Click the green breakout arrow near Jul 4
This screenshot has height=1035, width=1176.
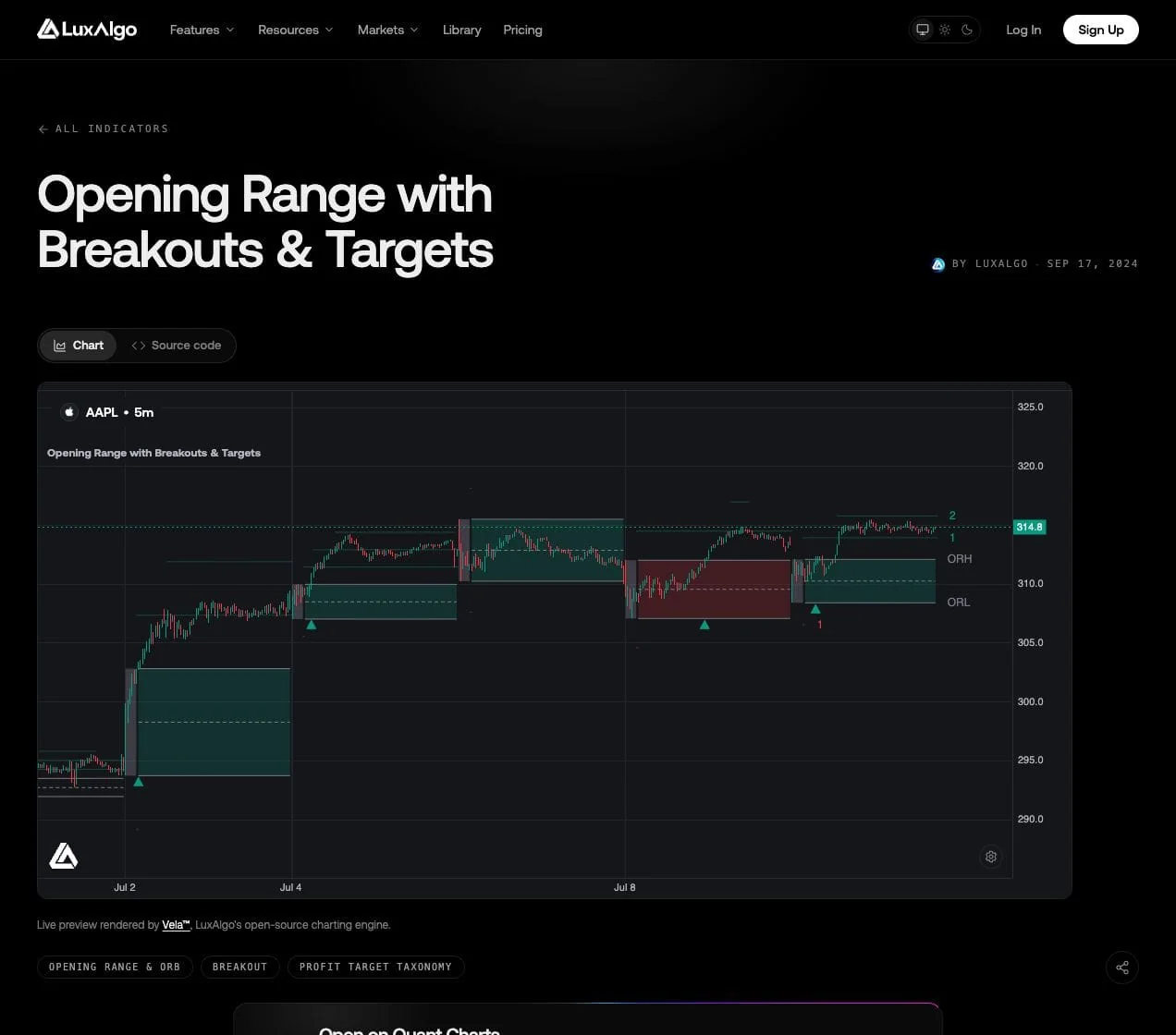[x=312, y=626]
